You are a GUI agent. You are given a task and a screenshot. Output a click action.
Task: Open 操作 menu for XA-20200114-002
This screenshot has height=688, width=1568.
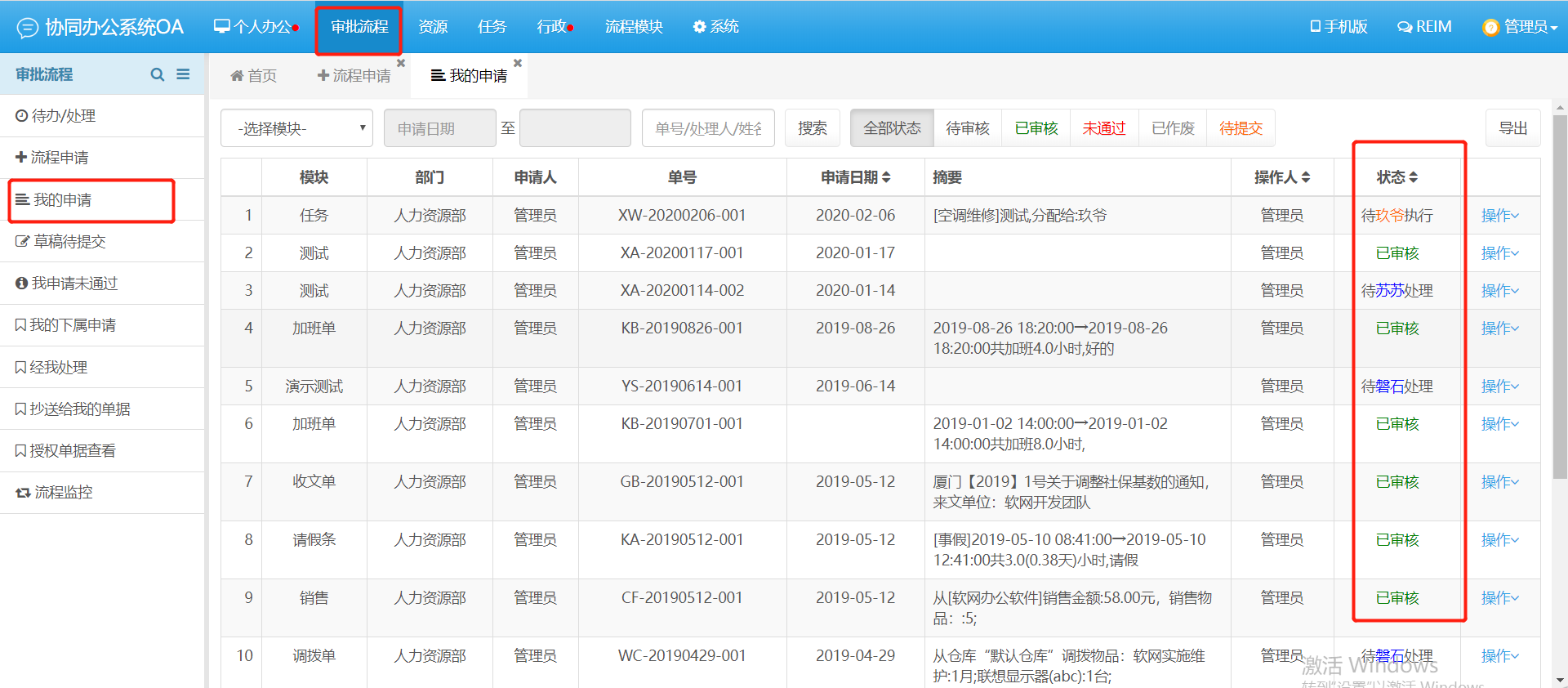(1500, 291)
